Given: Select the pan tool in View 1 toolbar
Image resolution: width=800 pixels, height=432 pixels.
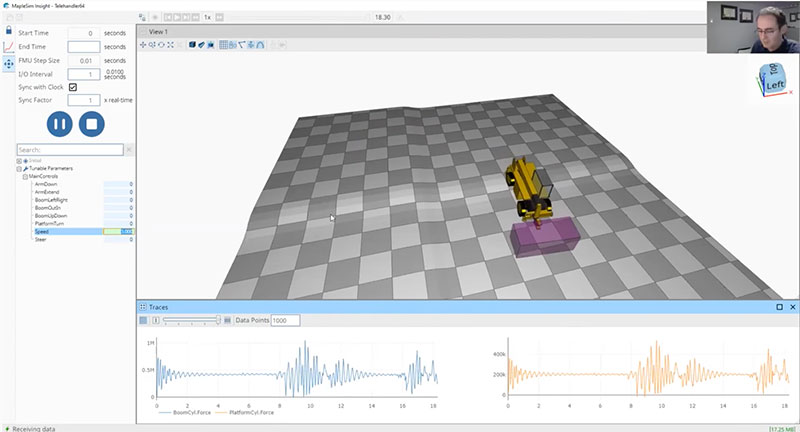Looking at the screenshot, I should [143, 45].
